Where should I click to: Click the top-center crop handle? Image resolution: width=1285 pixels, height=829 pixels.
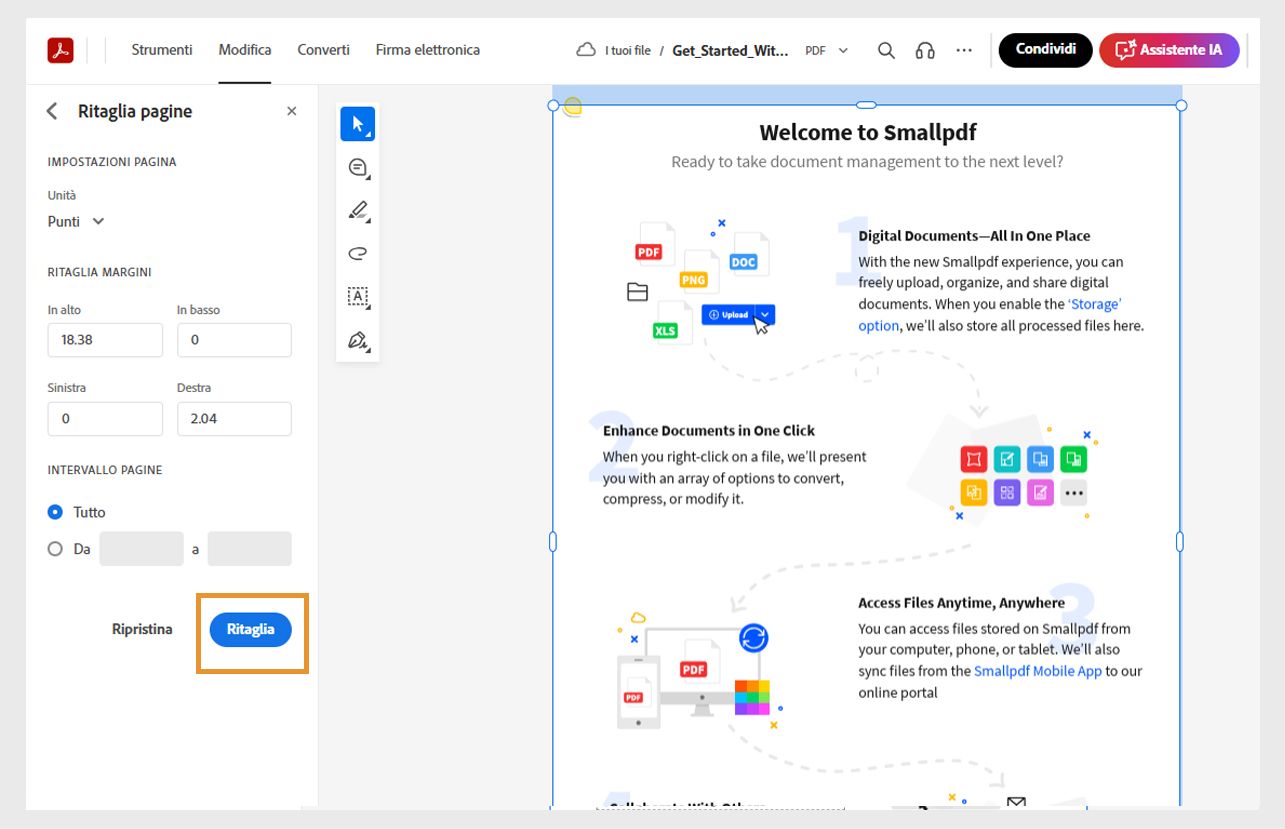[x=867, y=105]
